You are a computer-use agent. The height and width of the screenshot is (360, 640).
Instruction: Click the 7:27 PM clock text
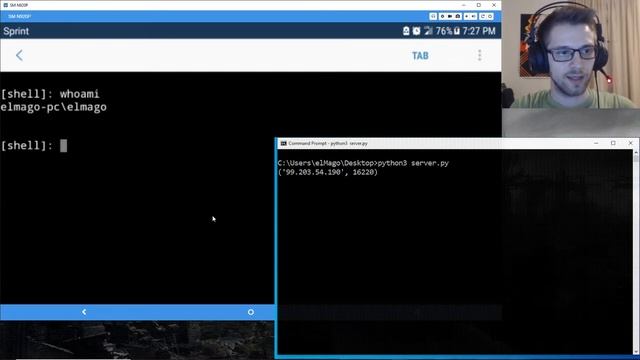click(x=479, y=31)
